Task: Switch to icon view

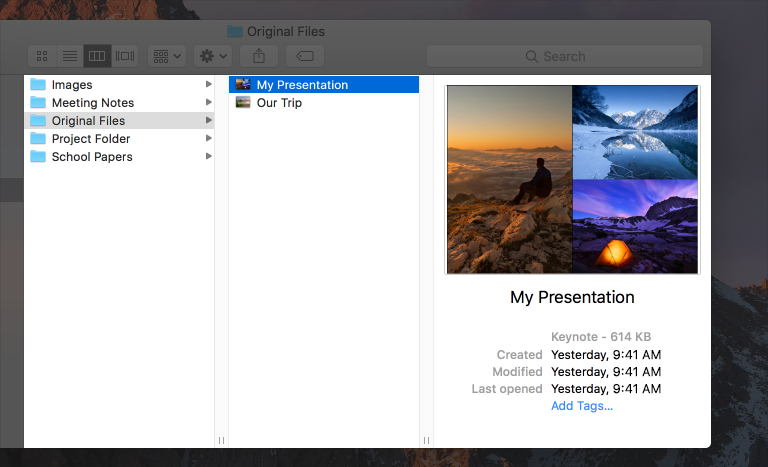Action: point(42,56)
